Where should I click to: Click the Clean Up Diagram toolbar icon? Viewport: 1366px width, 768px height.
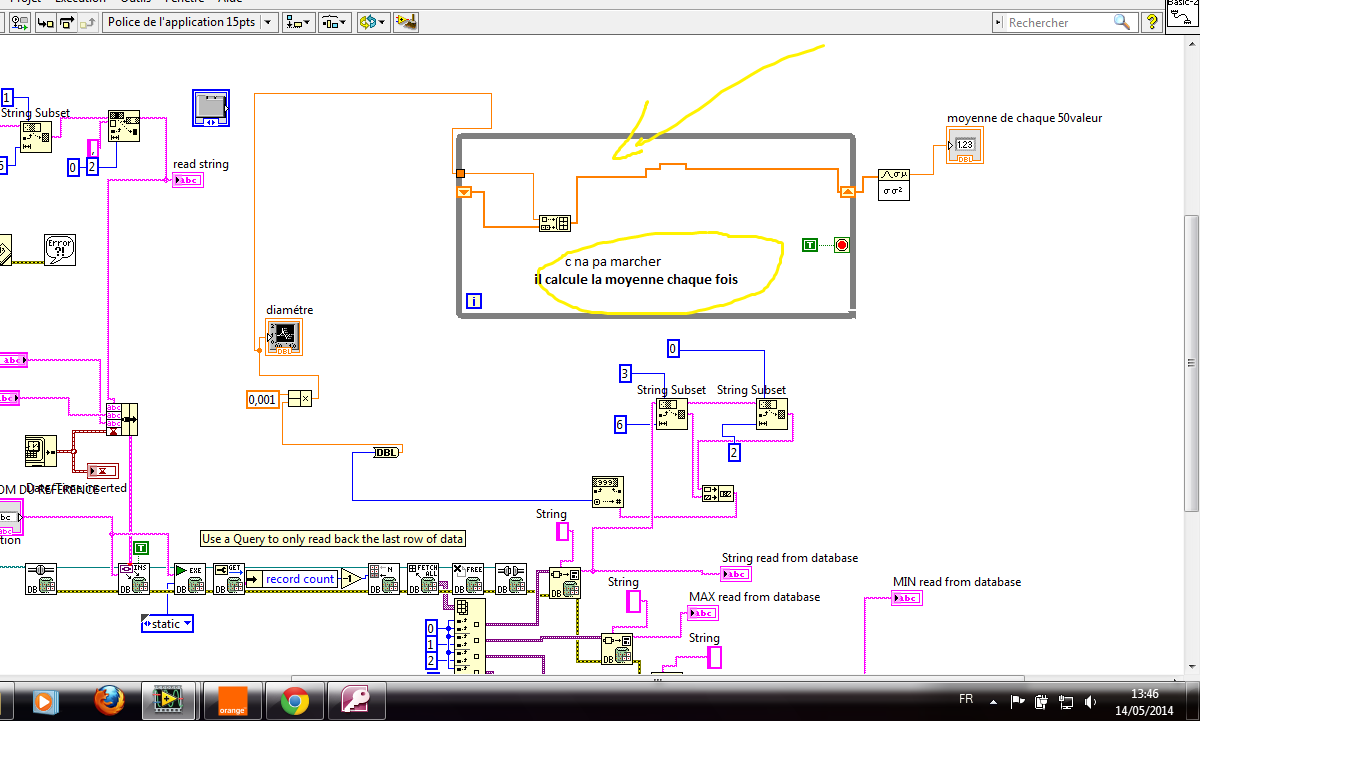click(405, 22)
